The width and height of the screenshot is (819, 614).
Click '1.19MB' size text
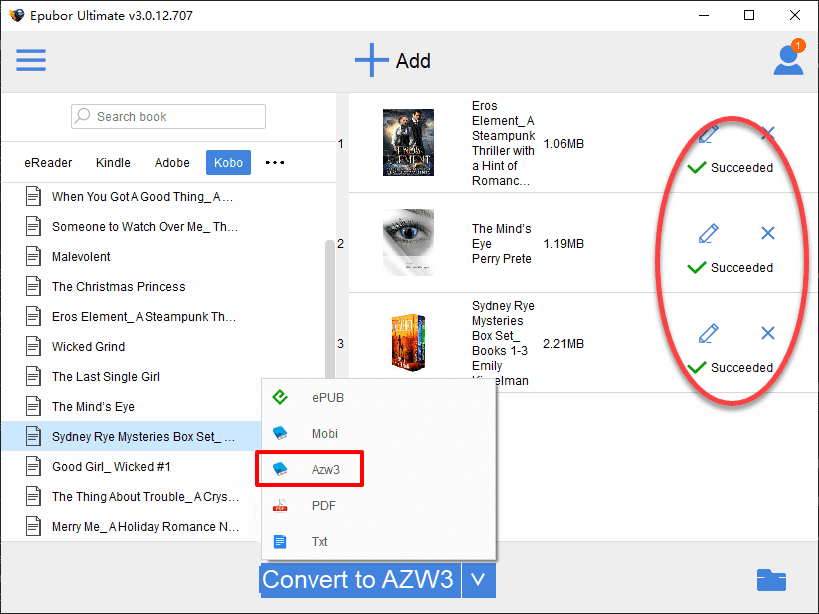click(564, 243)
